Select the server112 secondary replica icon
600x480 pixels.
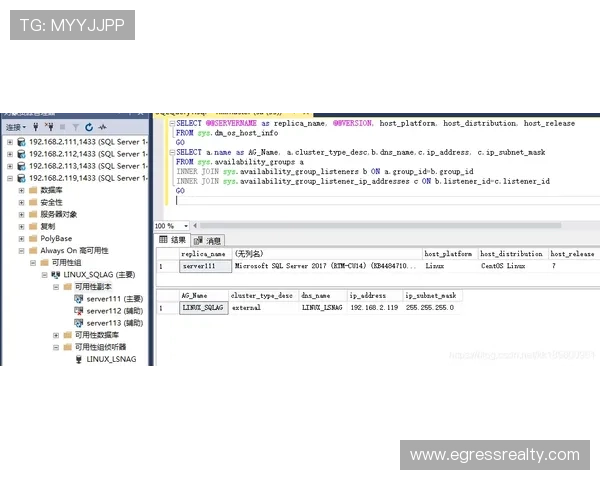tap(78, 311)
